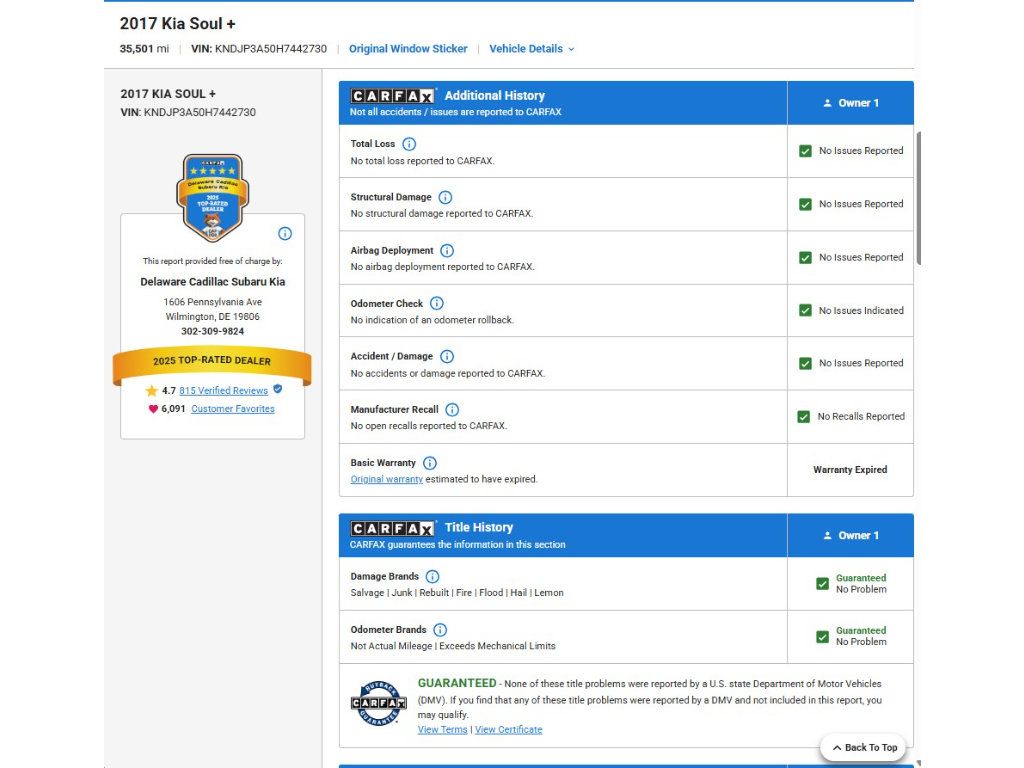Click the 35,501 mi mileage text

point(144,49)
